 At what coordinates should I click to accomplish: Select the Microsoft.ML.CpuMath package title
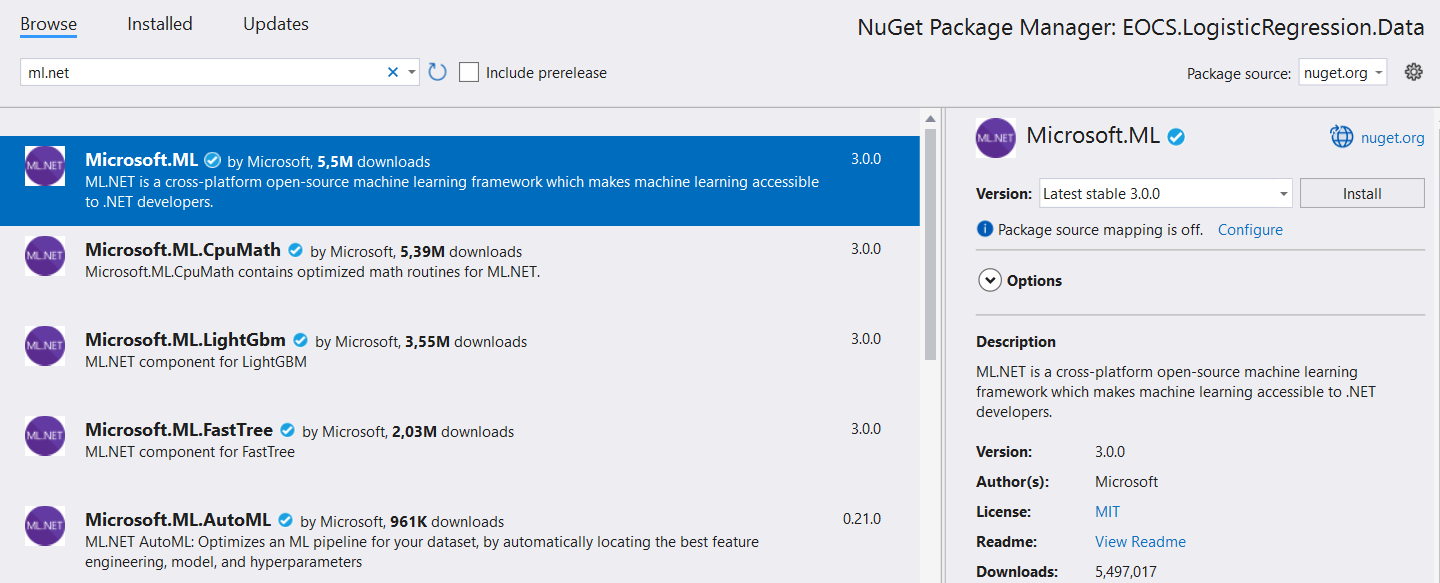184,250
